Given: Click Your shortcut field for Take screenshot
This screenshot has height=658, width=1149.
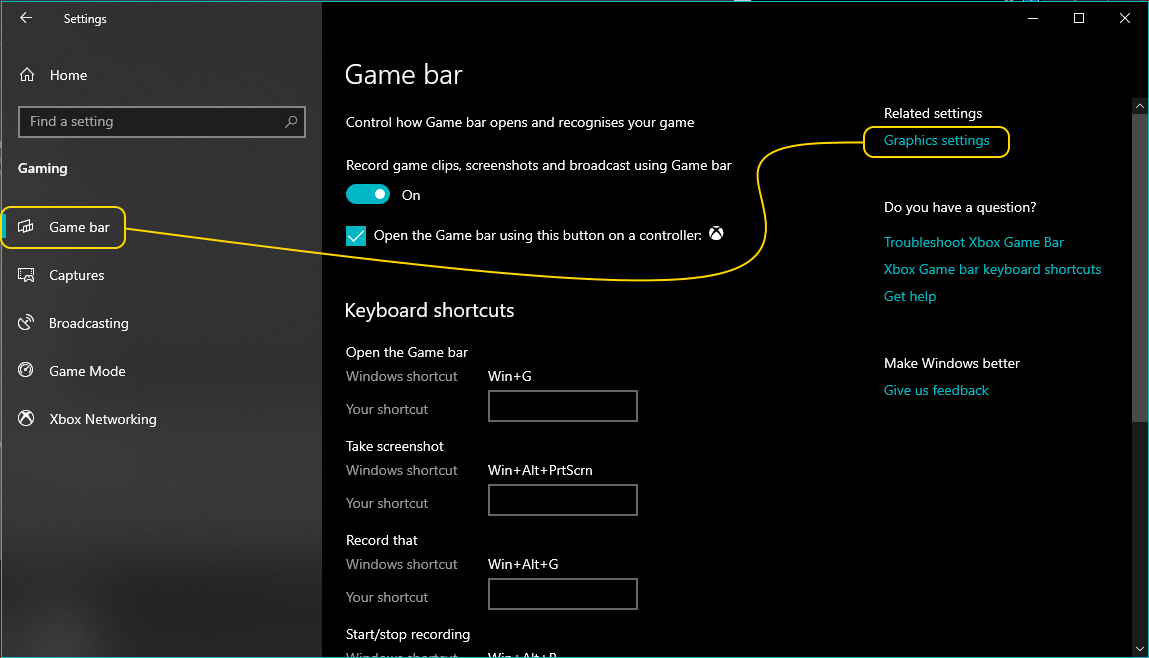Looking at the screenshot, I should click(x=563, y=500).
